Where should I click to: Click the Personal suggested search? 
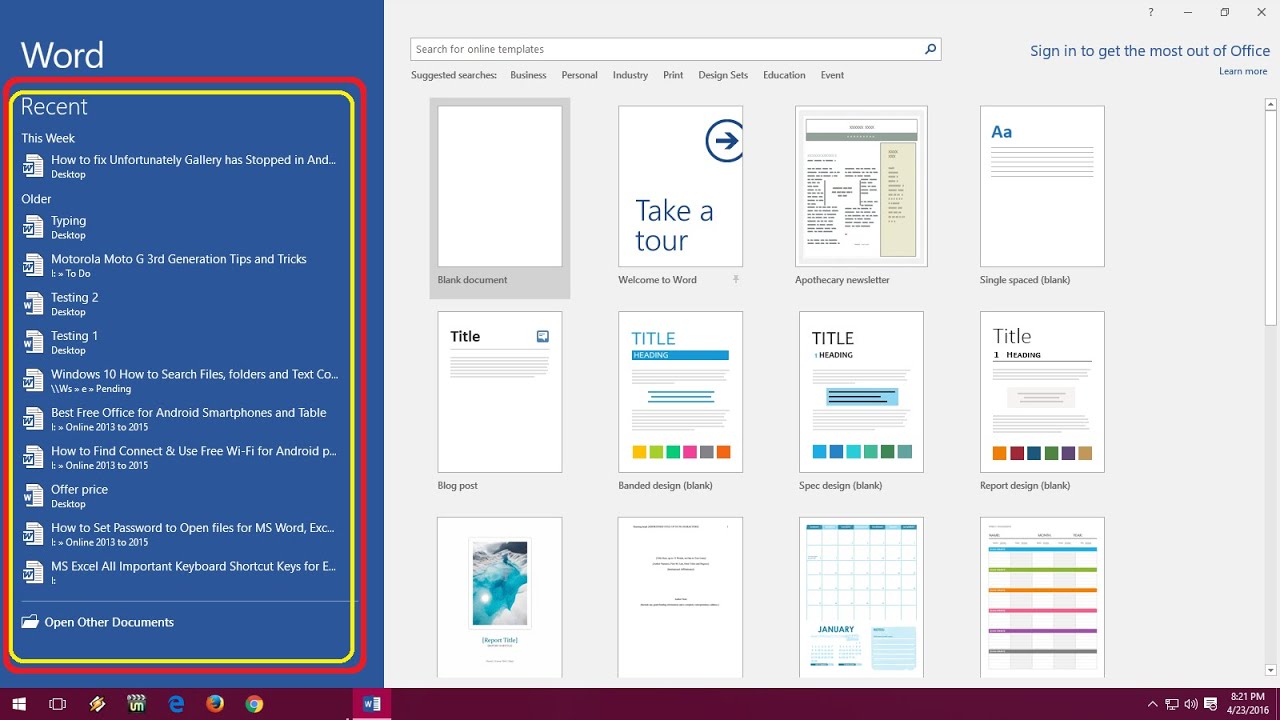pyautogui.click(x=579, y=75)
